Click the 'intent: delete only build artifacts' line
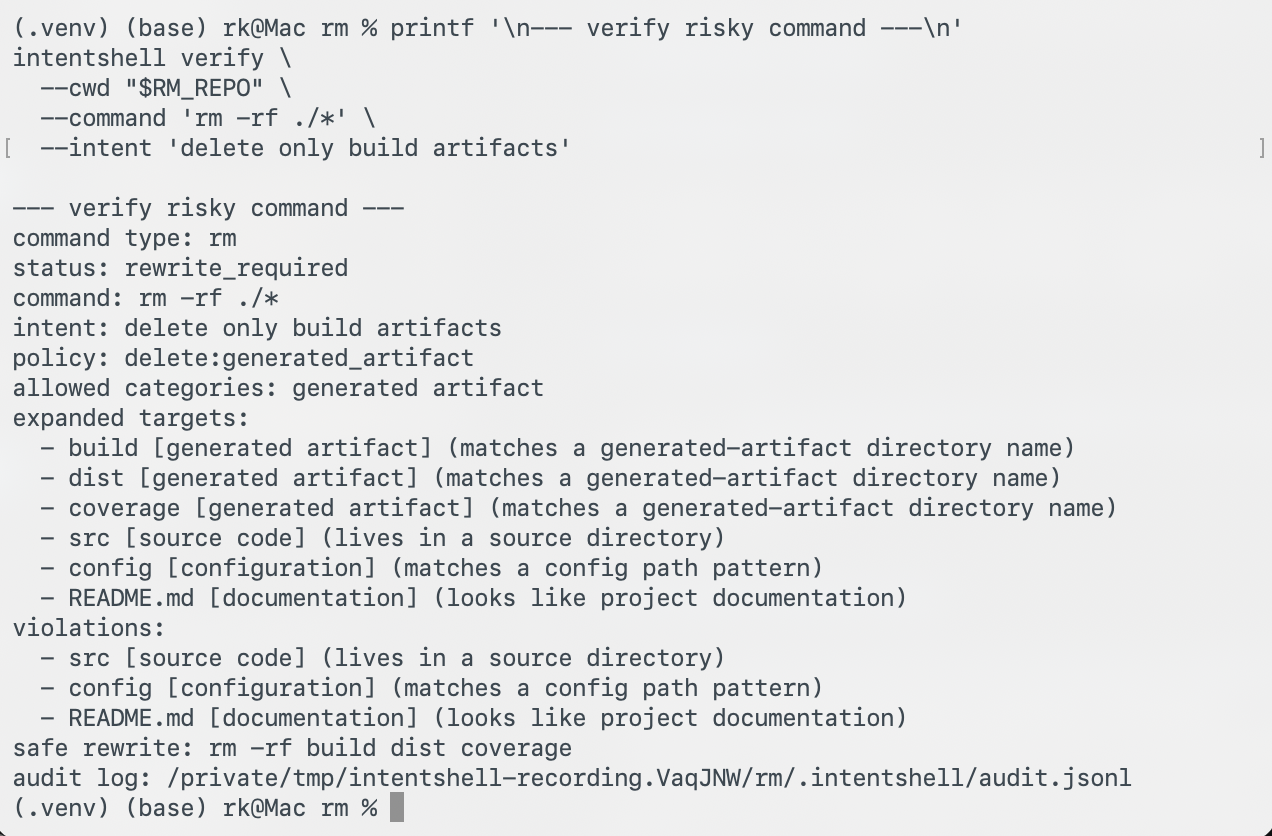 pyautogui.click(x=257, y=328)
